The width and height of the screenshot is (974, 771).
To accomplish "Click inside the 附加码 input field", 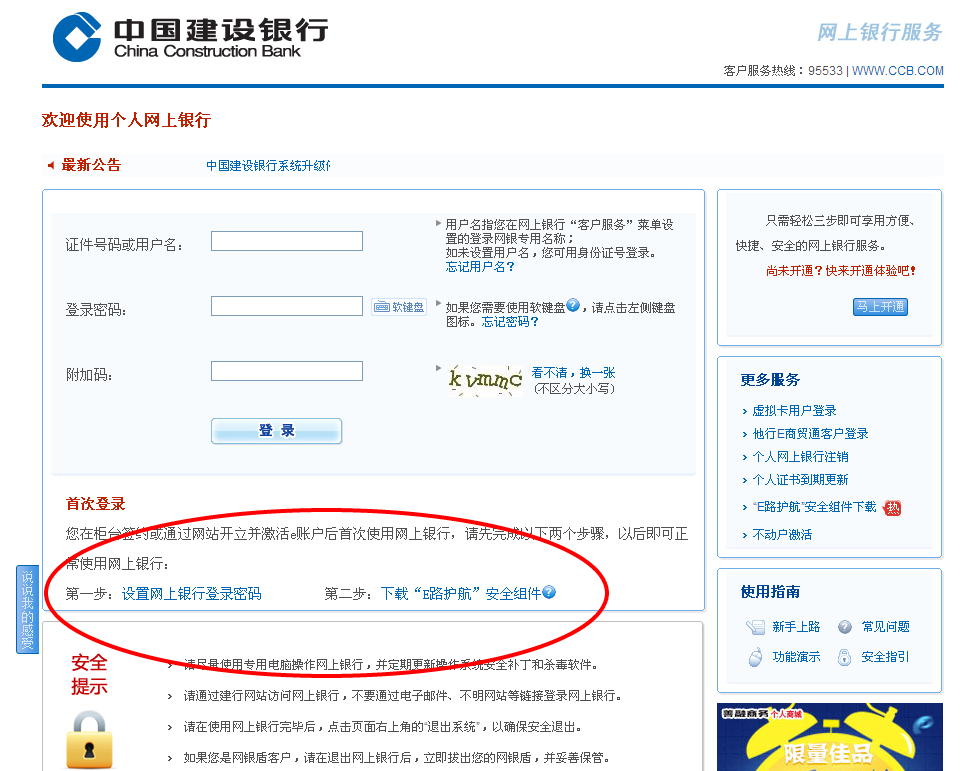I will coord(287,370).
